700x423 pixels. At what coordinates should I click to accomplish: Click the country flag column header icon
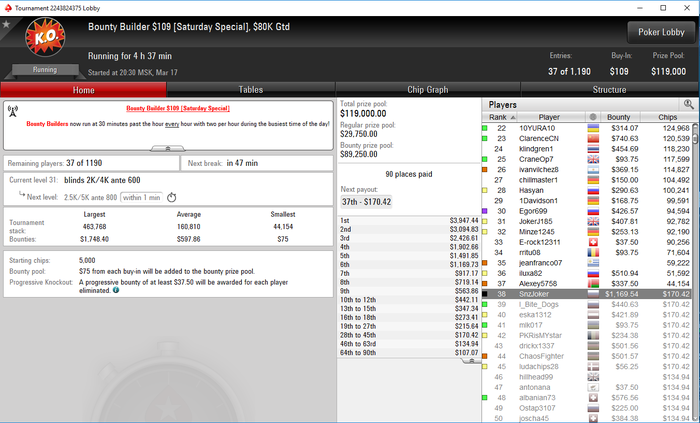(x=593, y=117)
